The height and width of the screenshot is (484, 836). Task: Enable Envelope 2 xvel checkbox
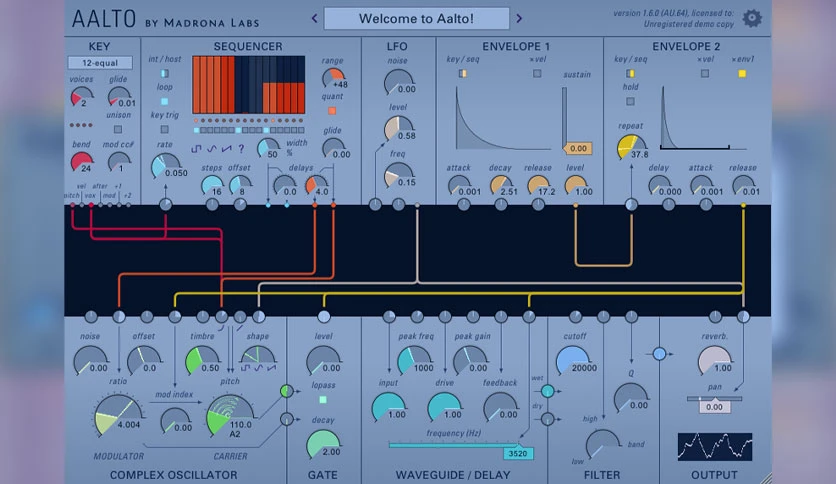tap(705, 74)
